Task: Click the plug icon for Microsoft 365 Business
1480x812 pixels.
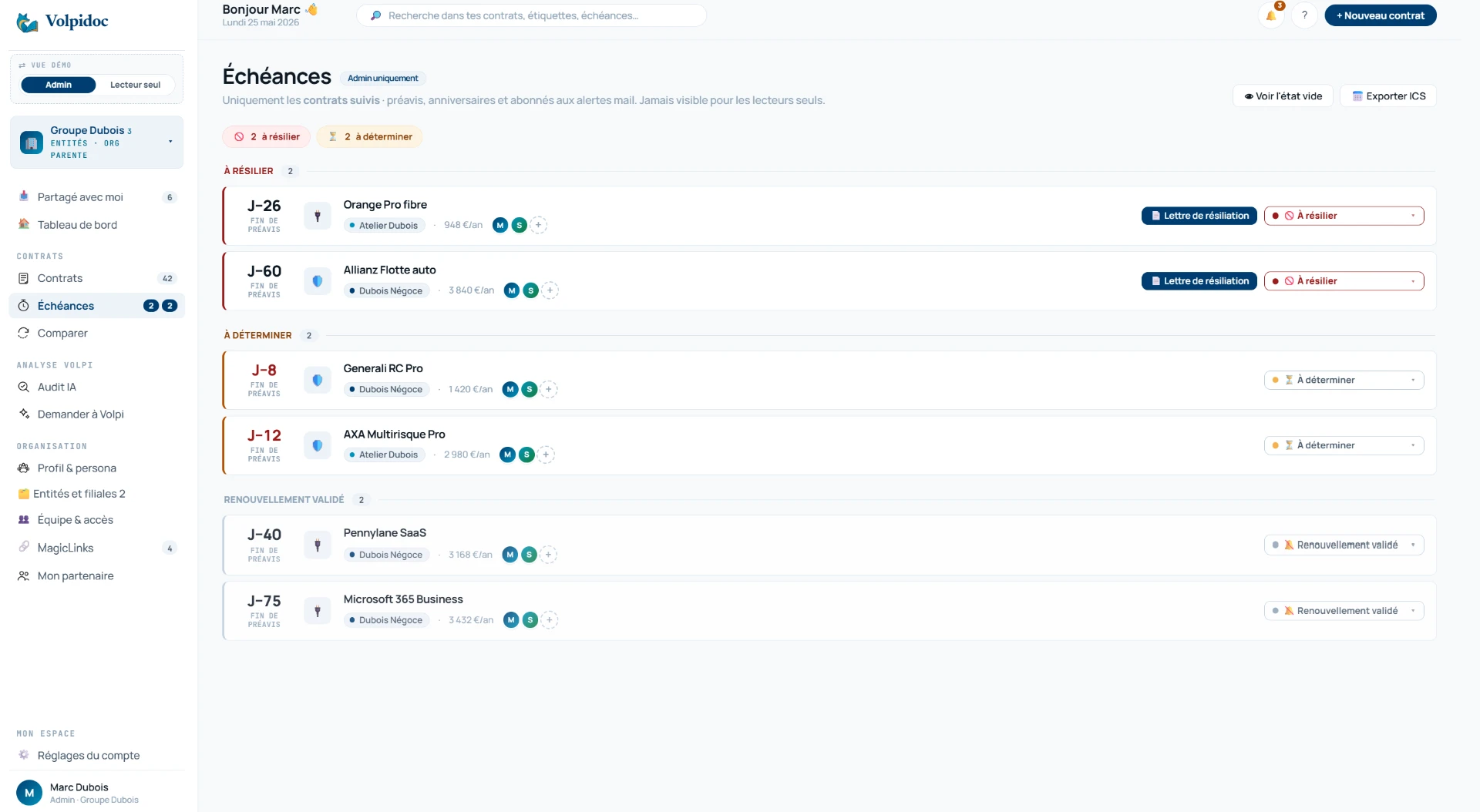Action: point(318,612)
